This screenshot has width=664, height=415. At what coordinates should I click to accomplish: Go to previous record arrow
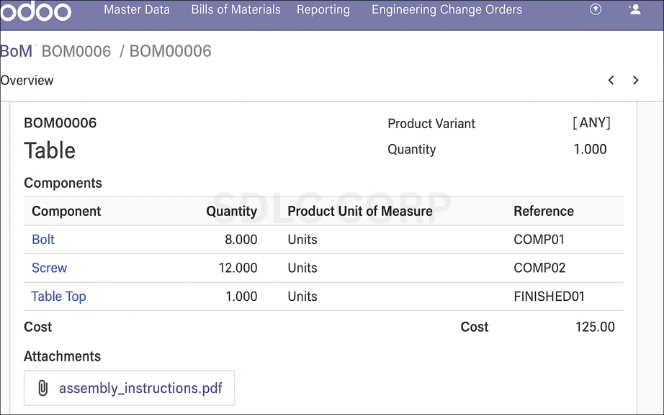(611, 80)
